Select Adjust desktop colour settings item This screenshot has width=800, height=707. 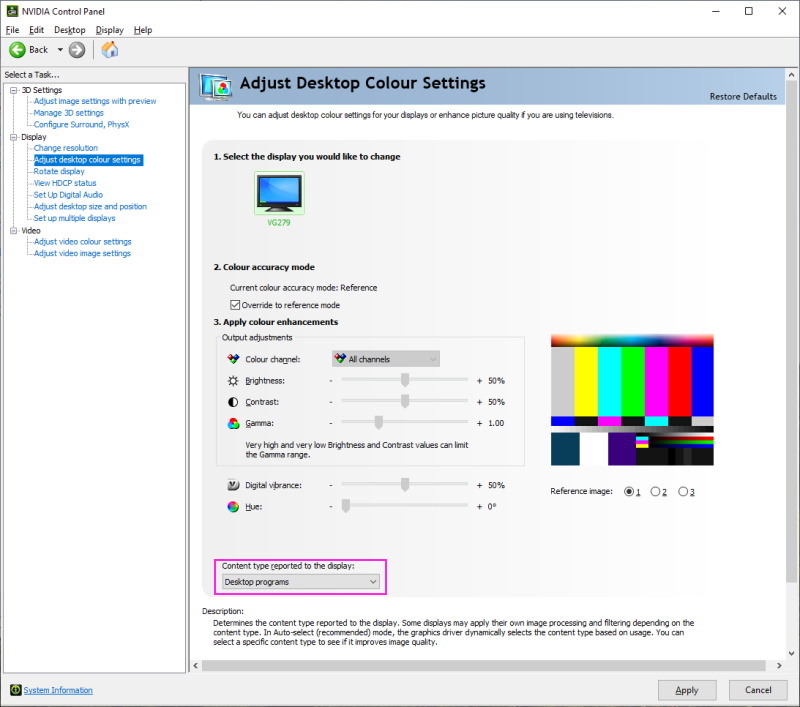pyautogui.click(x=87, y=160)
